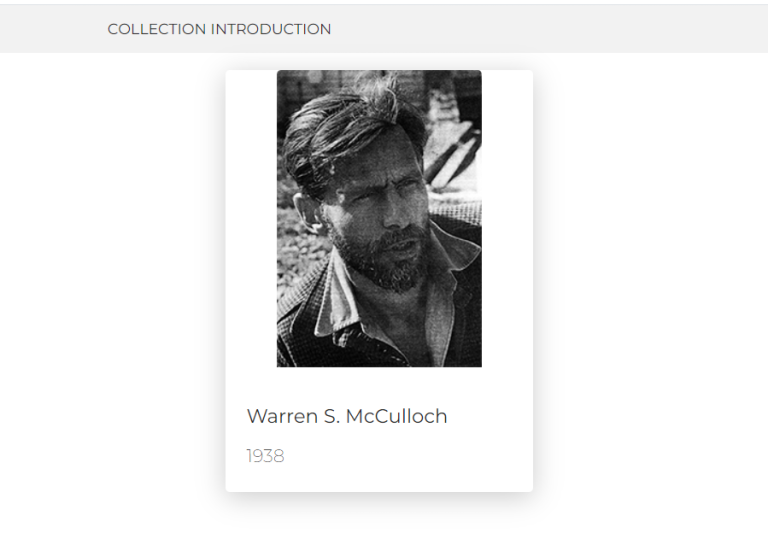Click the blank page area right of the card
Image resolution: width=768 pixels, height=533 pixels.
[x=650, y=280]
